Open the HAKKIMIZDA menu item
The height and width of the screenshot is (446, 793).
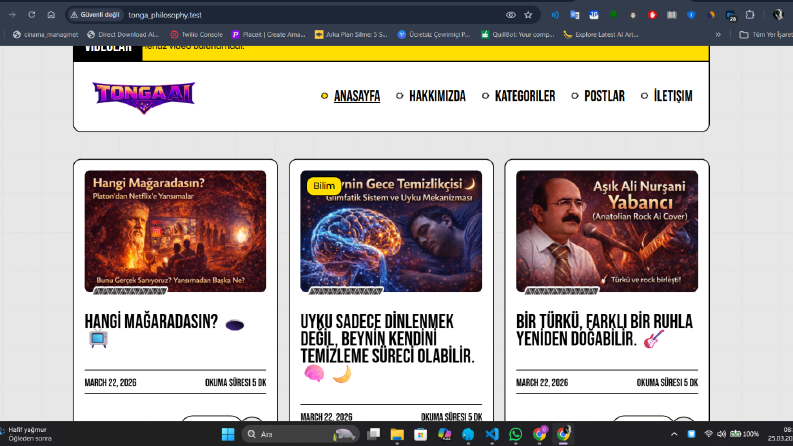pyautogui.click(x=437, y=96)
